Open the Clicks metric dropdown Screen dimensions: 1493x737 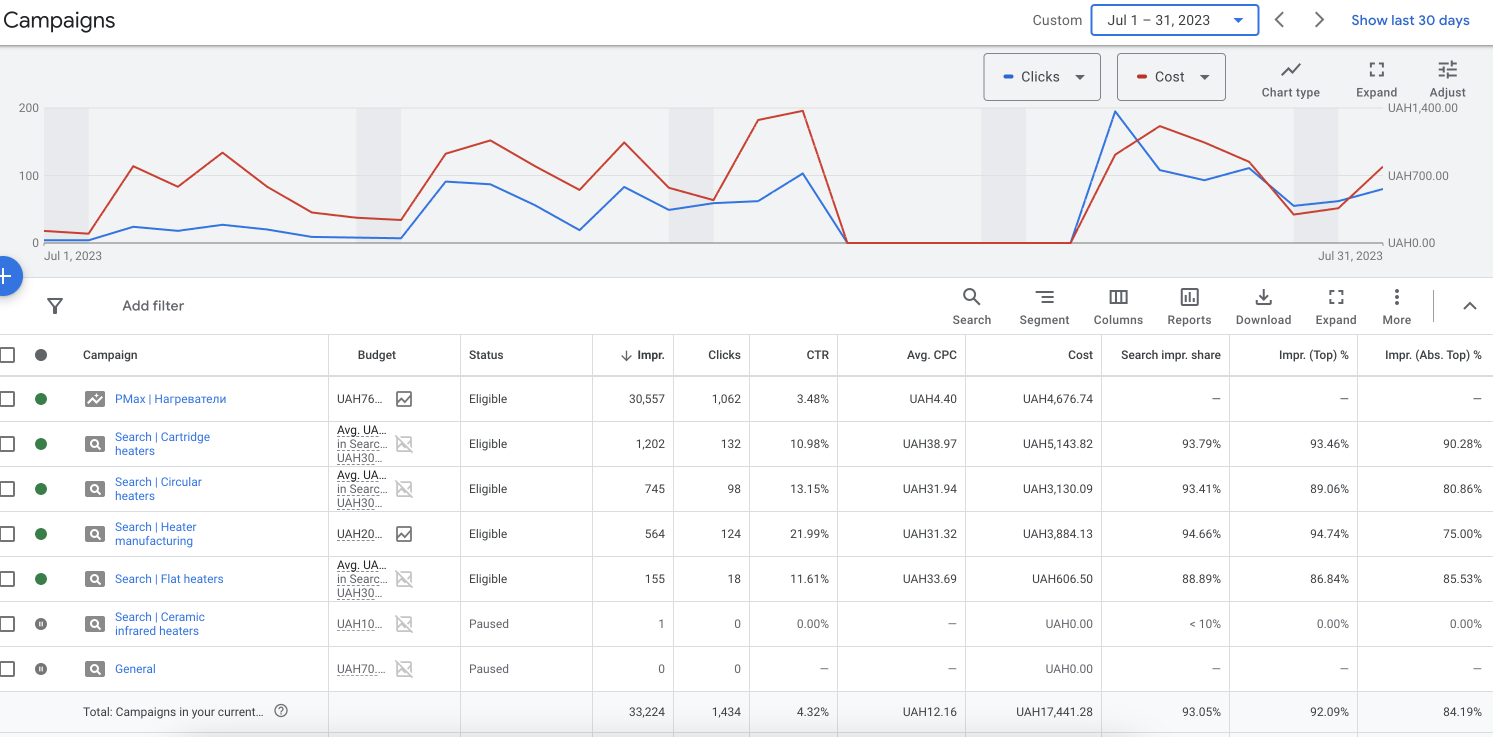(x=1041, y=77)
